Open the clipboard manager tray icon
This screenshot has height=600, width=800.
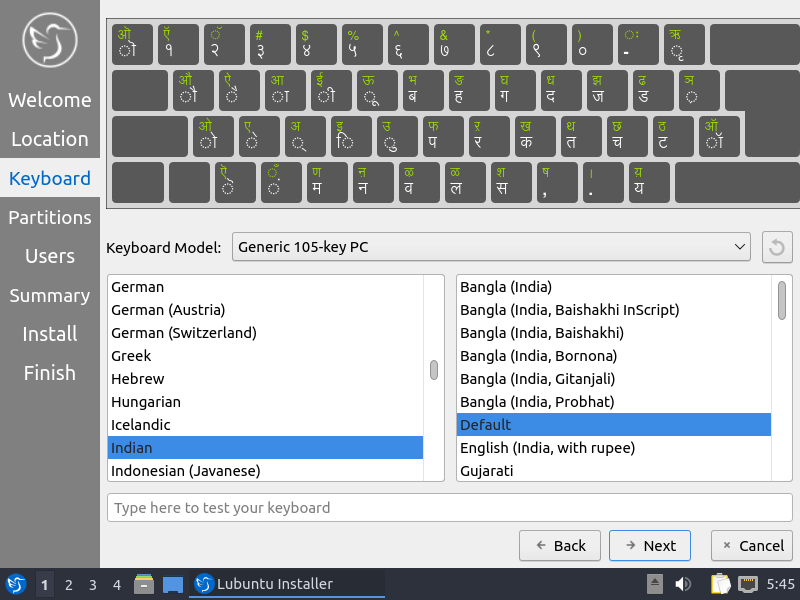click(x=719, y=584)
